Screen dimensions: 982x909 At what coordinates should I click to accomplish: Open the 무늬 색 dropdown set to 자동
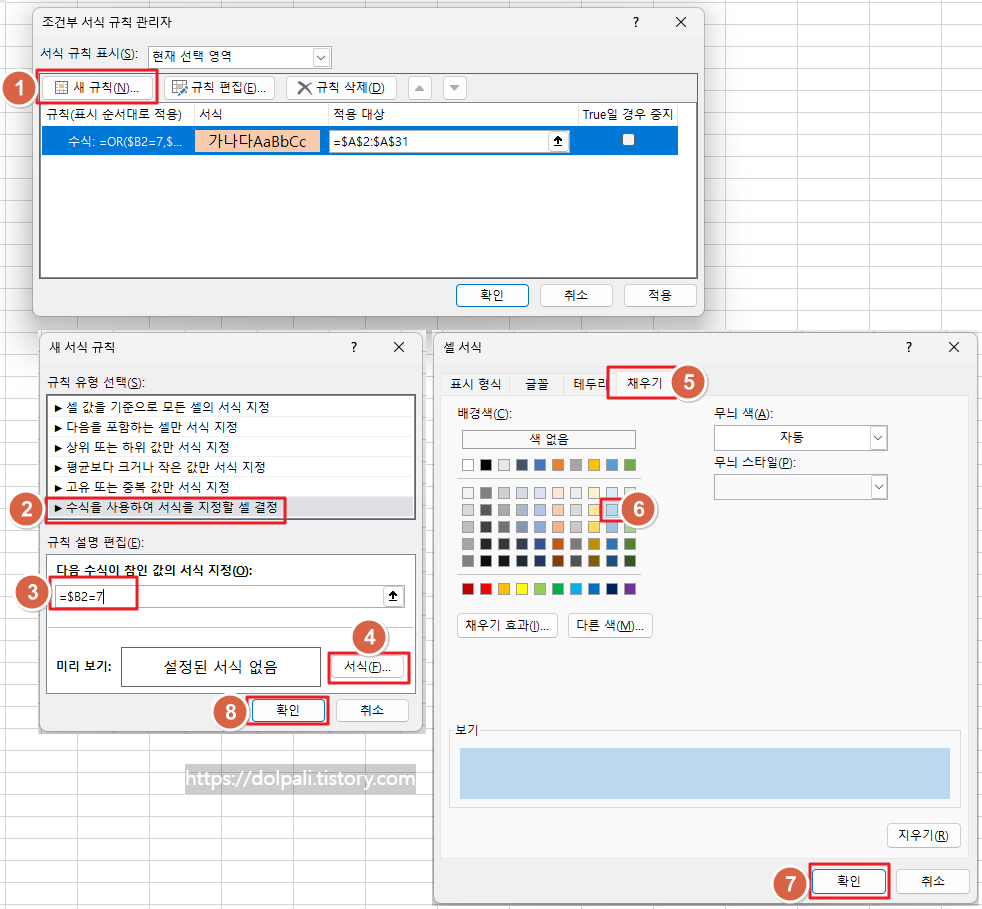[x=877, y=438]
